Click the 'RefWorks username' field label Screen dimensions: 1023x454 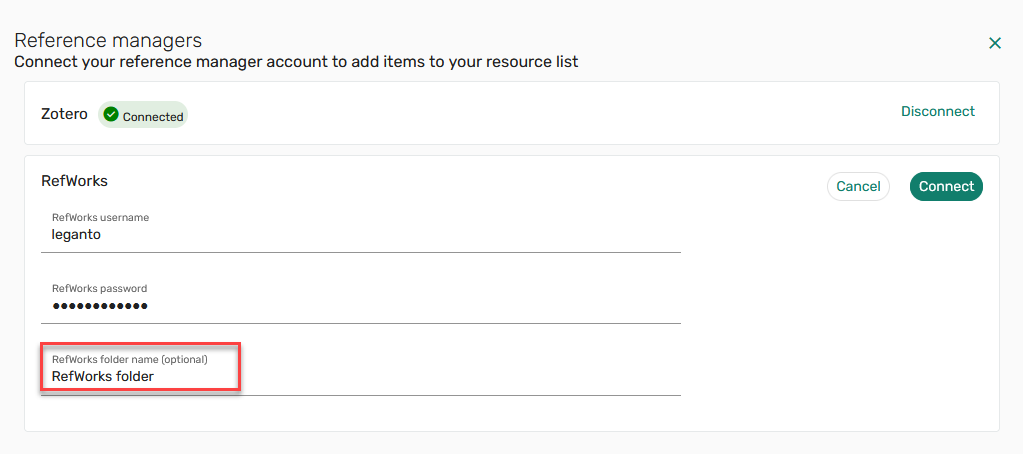click(100, 217)
